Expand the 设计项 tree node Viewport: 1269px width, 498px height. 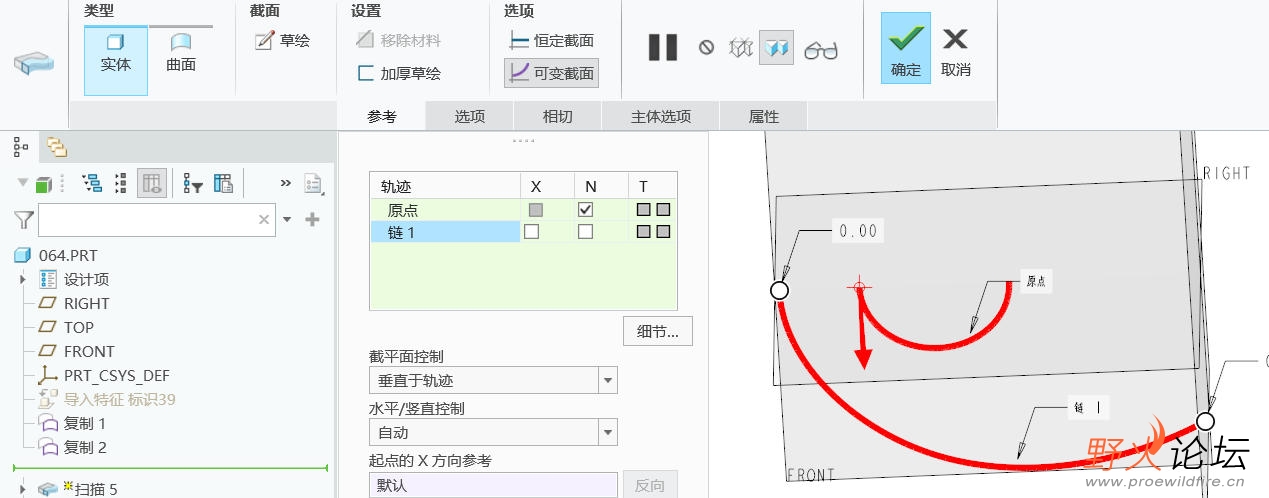(22, 279)
